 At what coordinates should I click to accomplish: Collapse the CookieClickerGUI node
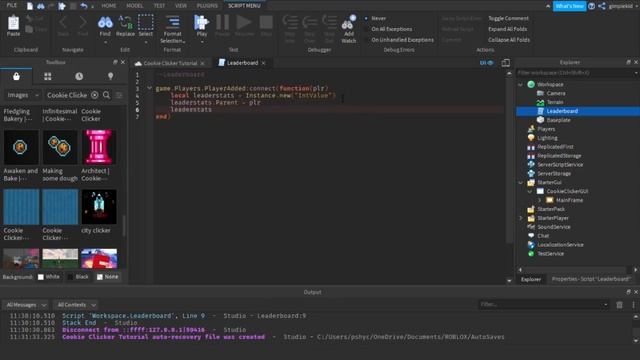pos(530,191)
